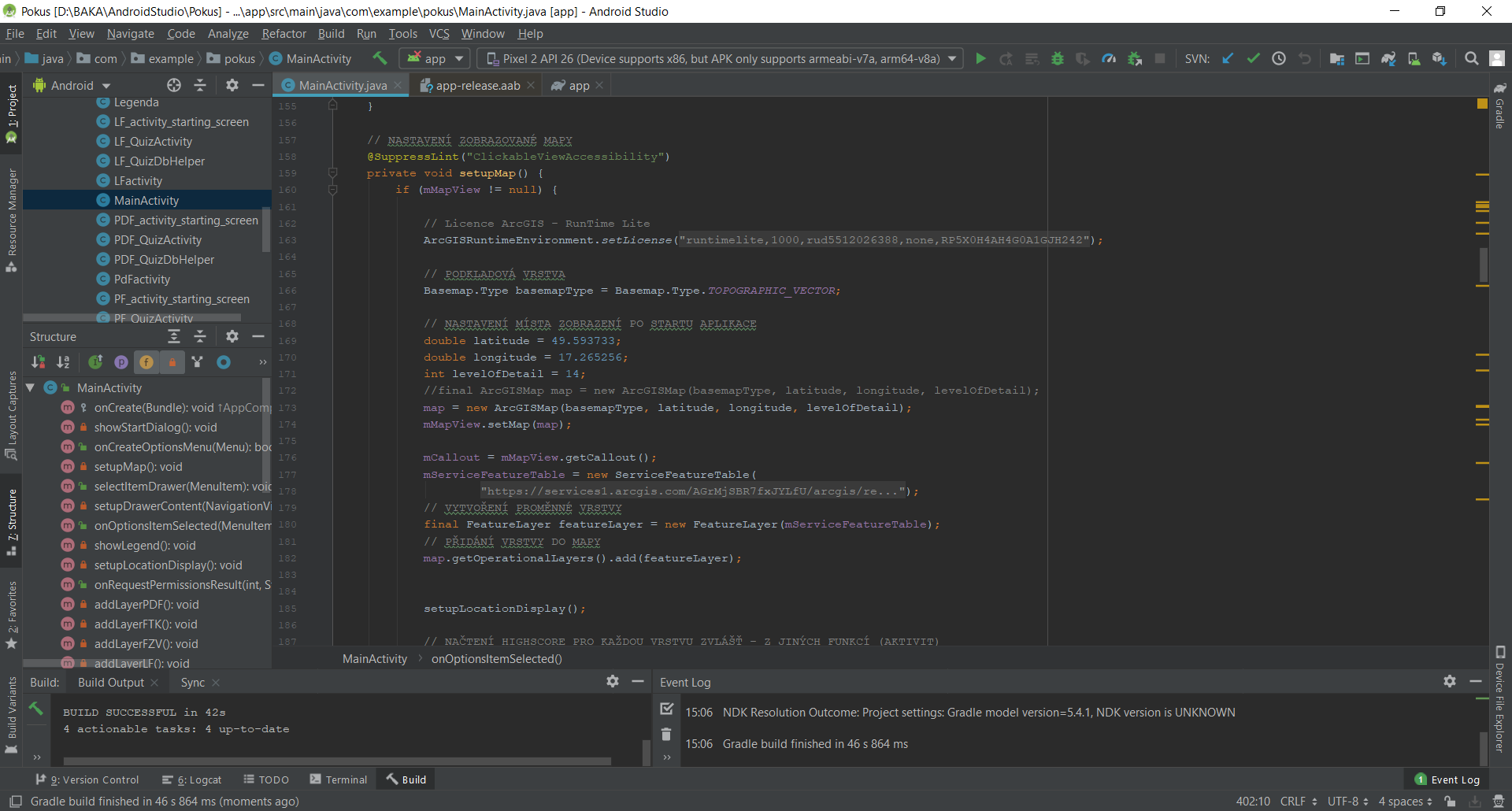The image size is (1512, 811).
Task: Open the Profiler speedometer icon
Action: click(1109, 59)
